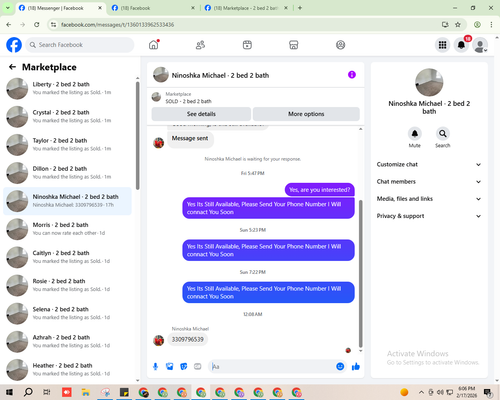Viewport: 500px width, 400px height.
Task: Open a new browser tab with plus
Action: pyautogui.click(x=300, y=8)
